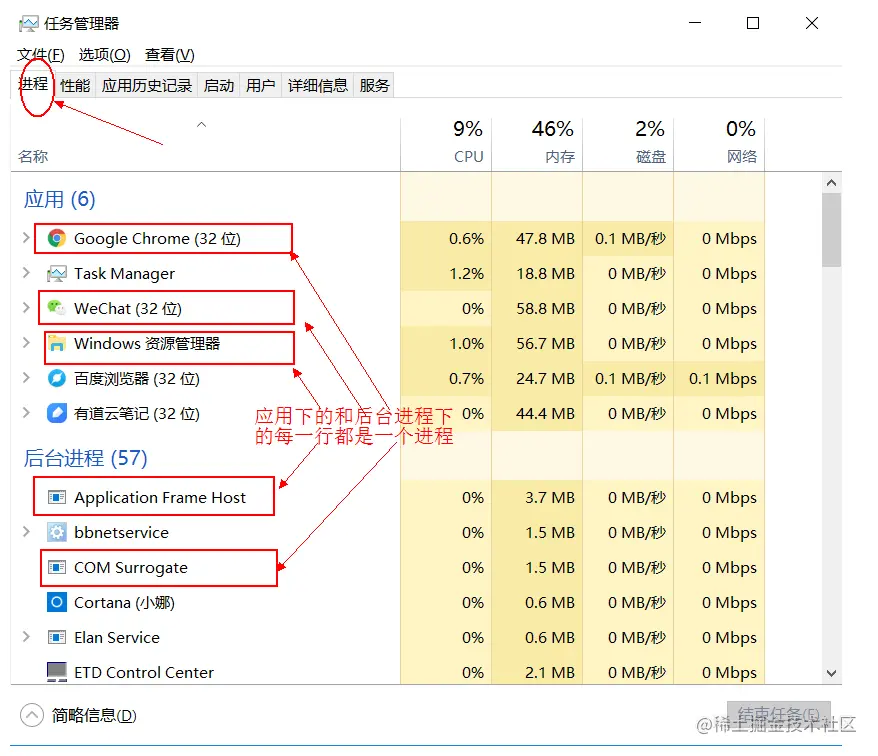Select the Cortana (小娜) icon
This screenshot has width=878, height=756.
(x=58, y=602)
